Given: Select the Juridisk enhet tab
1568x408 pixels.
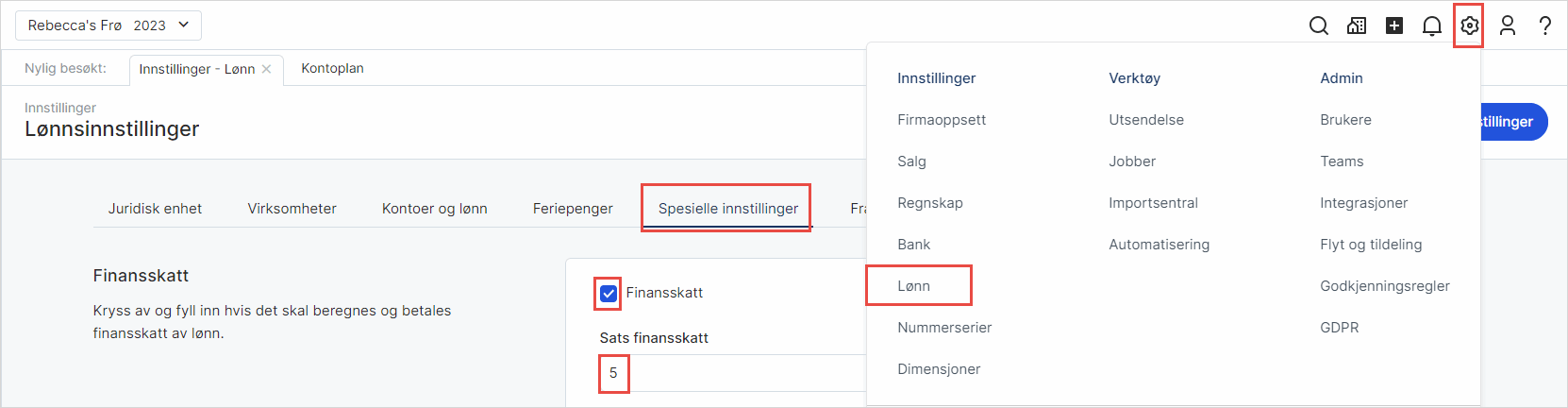Looking at the screenshot, I should (155, 209).
